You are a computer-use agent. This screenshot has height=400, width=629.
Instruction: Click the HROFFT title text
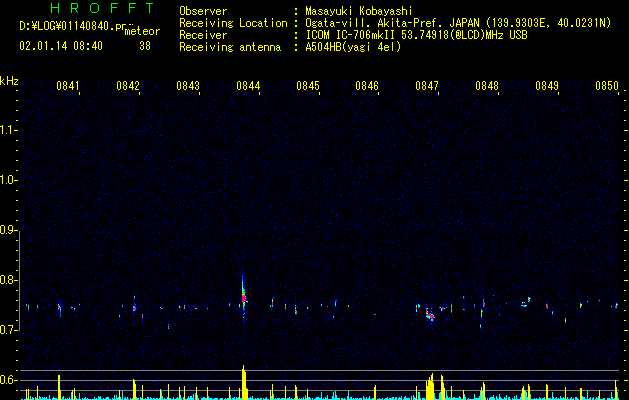[102, 8]
